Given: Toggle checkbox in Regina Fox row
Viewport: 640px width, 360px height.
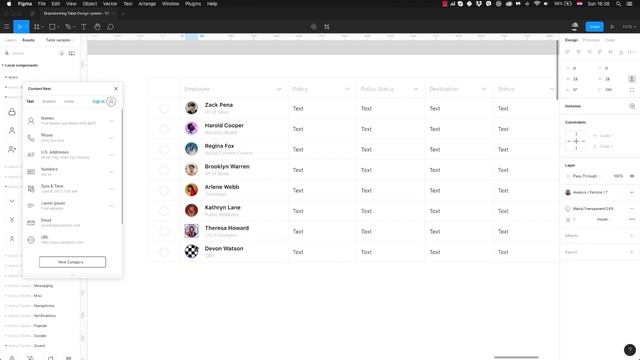Looking at the screenshot, I should [x=164, y=149].
